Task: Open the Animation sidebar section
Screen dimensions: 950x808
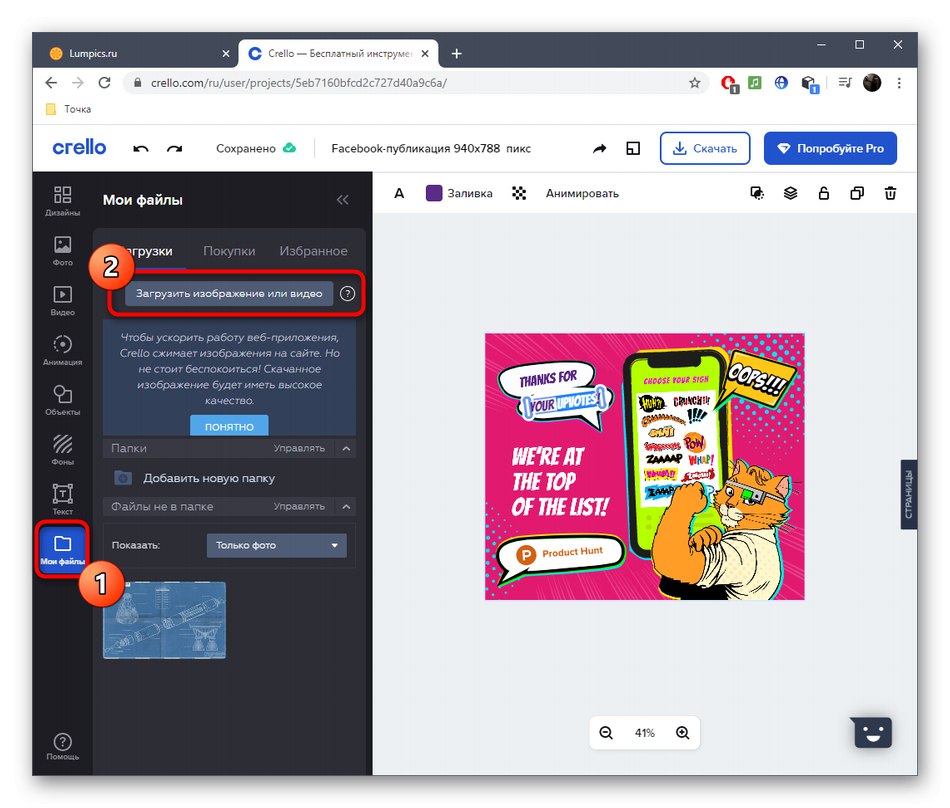Action: tap(62, 351)
